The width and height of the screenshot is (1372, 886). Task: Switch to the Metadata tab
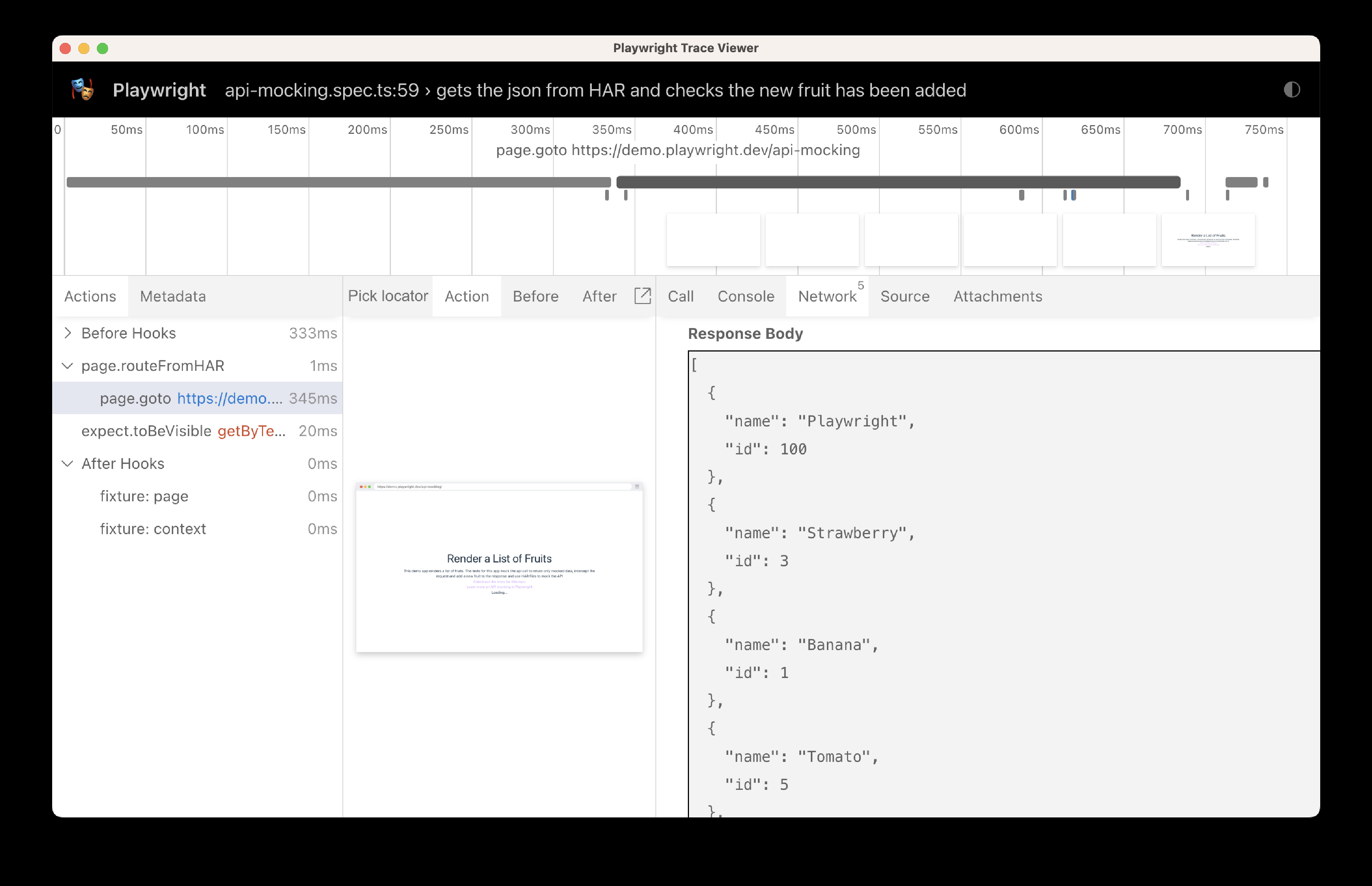click(x=173, y=296)
